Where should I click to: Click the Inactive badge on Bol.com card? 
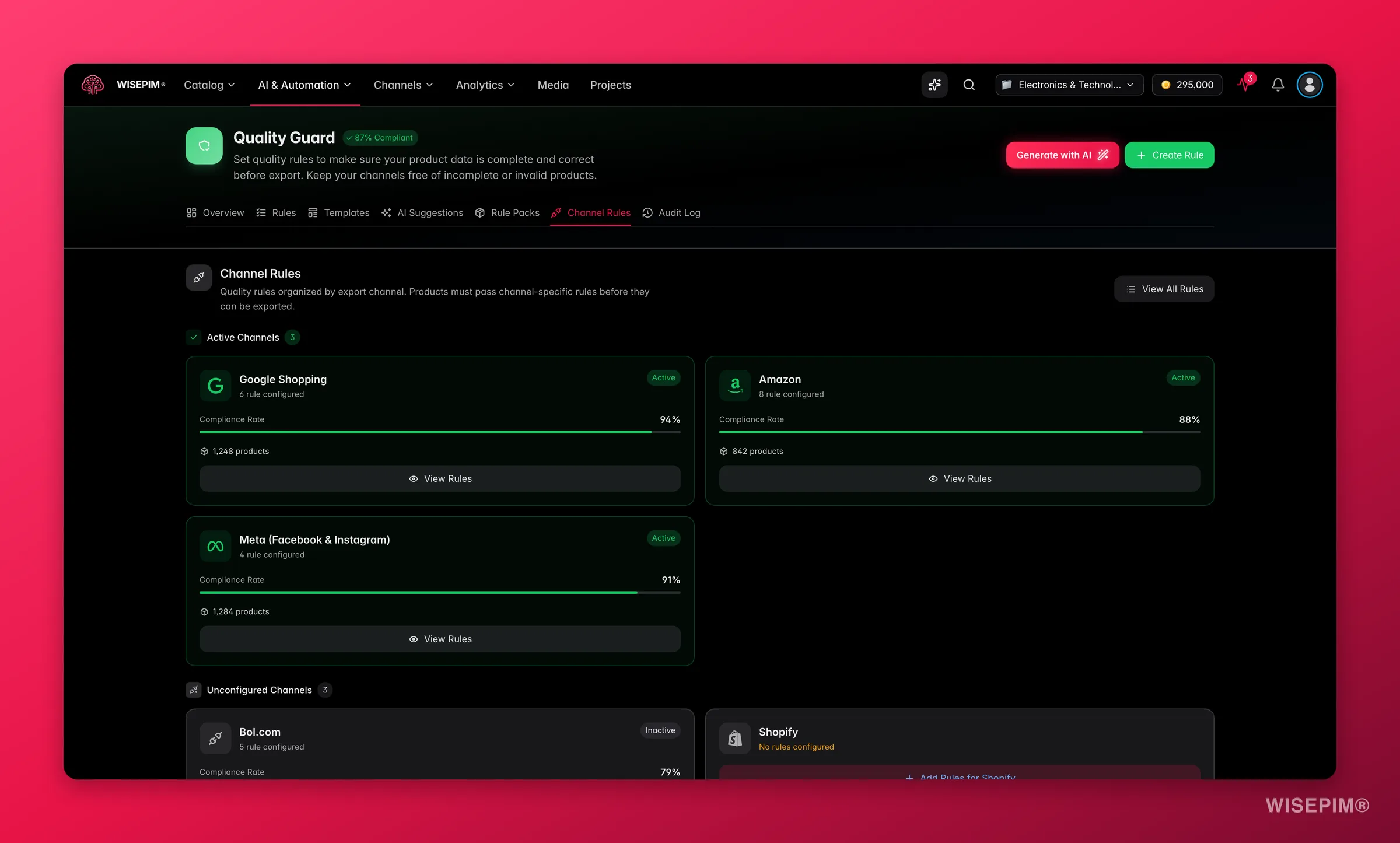point(660,731)
